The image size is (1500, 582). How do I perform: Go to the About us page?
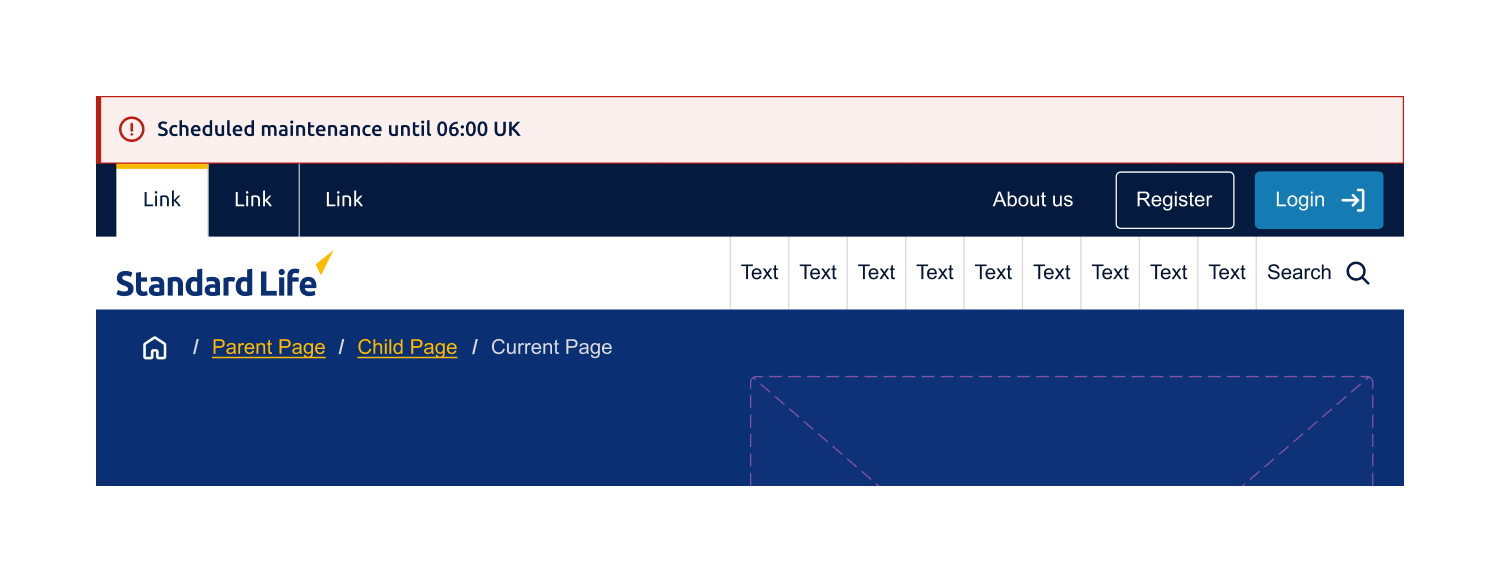click(1032, 200)
